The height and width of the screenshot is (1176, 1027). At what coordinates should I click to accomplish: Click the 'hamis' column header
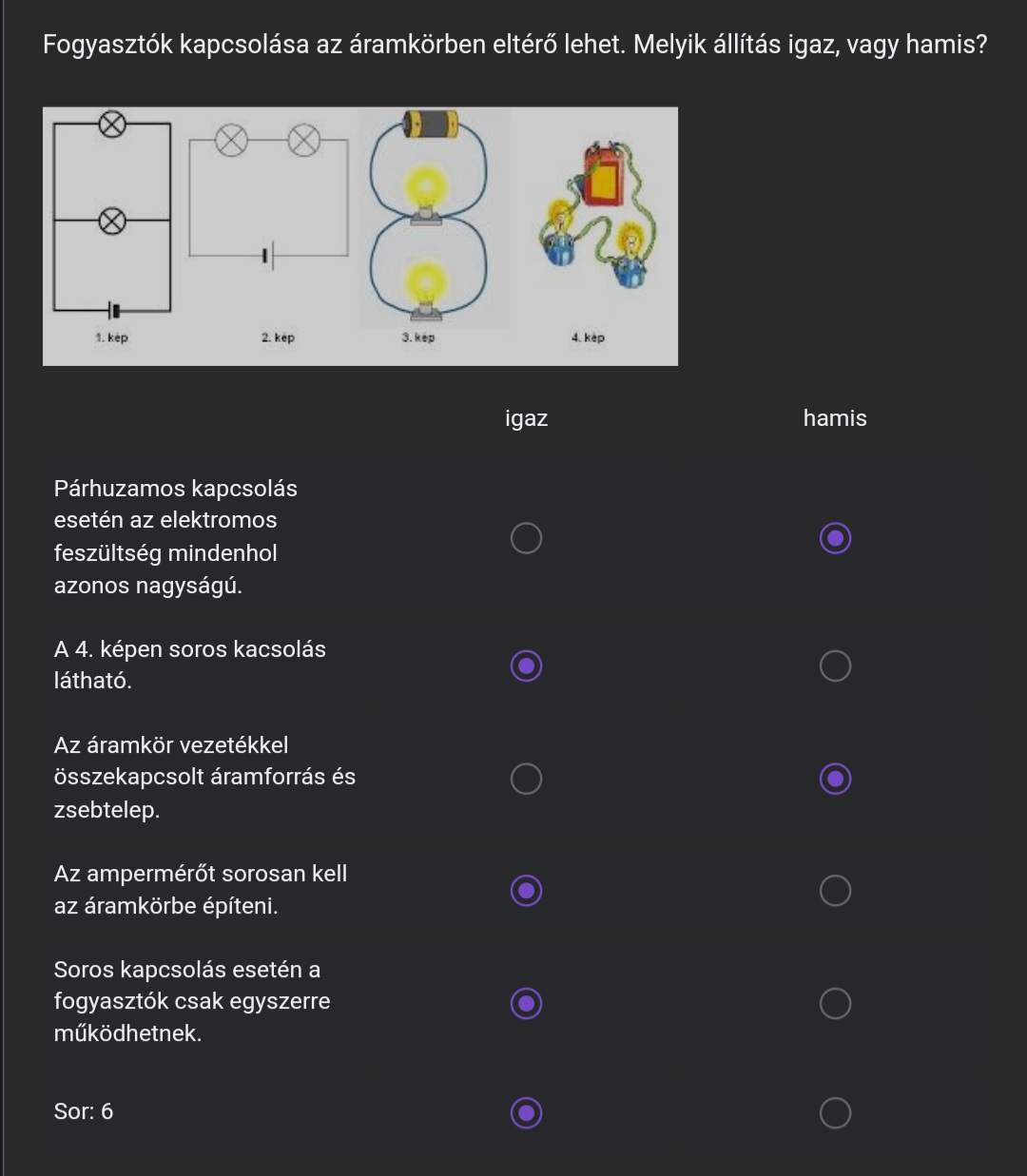click(x=835, y=418)
